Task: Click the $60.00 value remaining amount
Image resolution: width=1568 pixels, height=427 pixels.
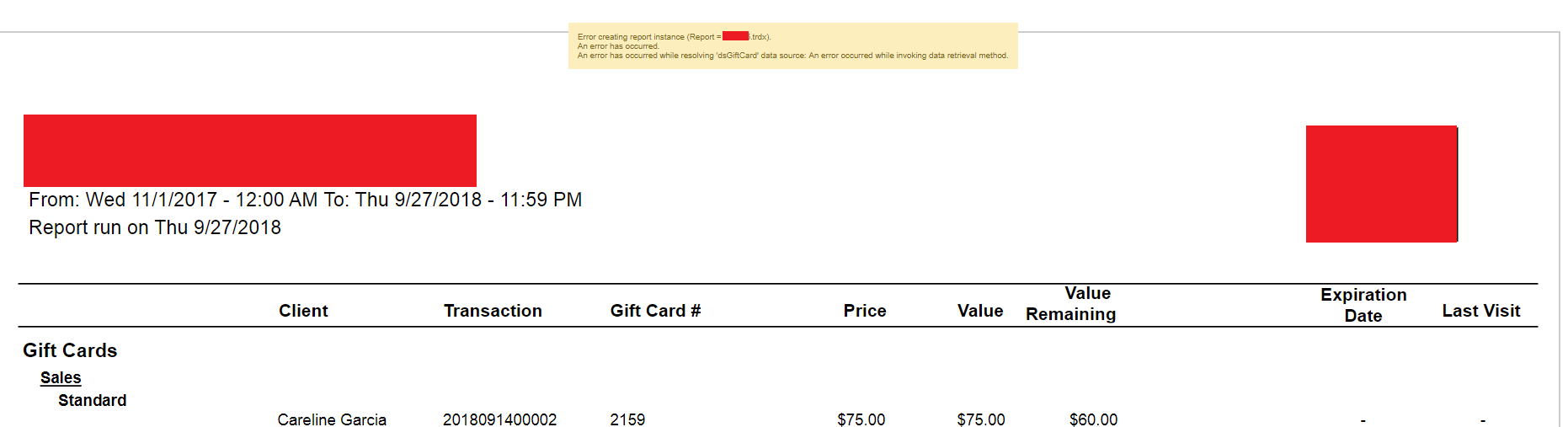Action: pos(1093,419)
